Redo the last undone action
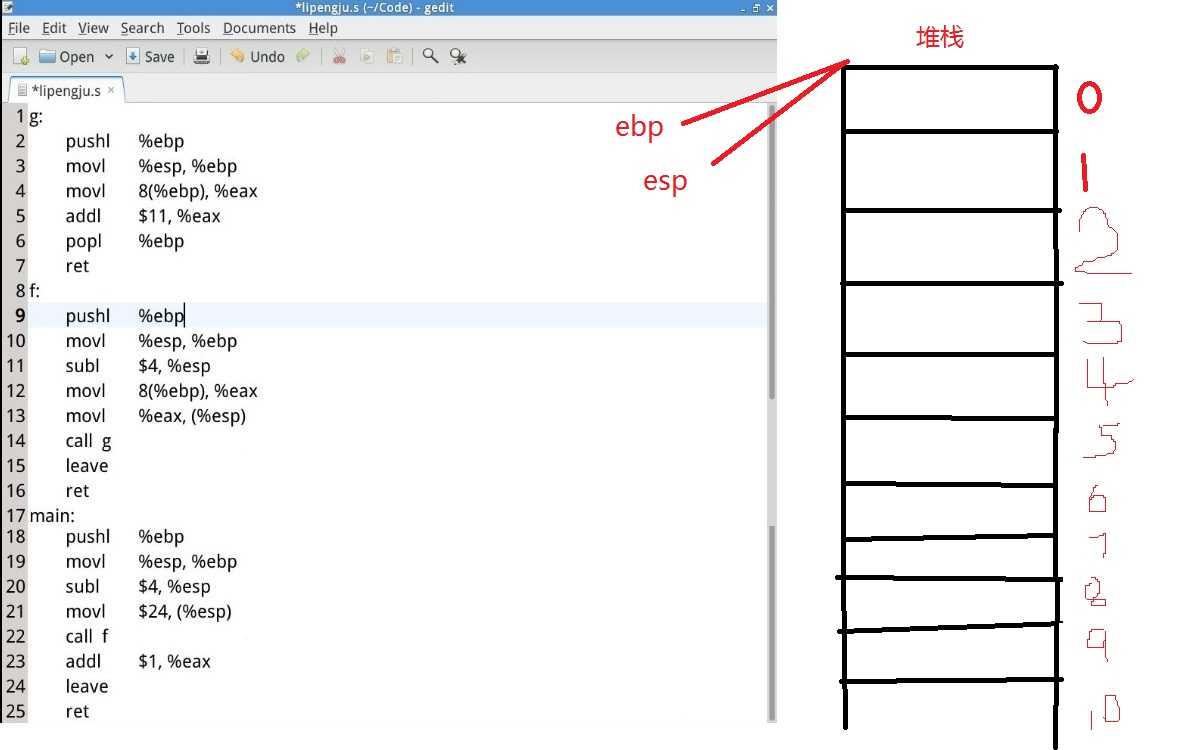The width and height of the screenshot is (1180, 750). tap(303, 56)
